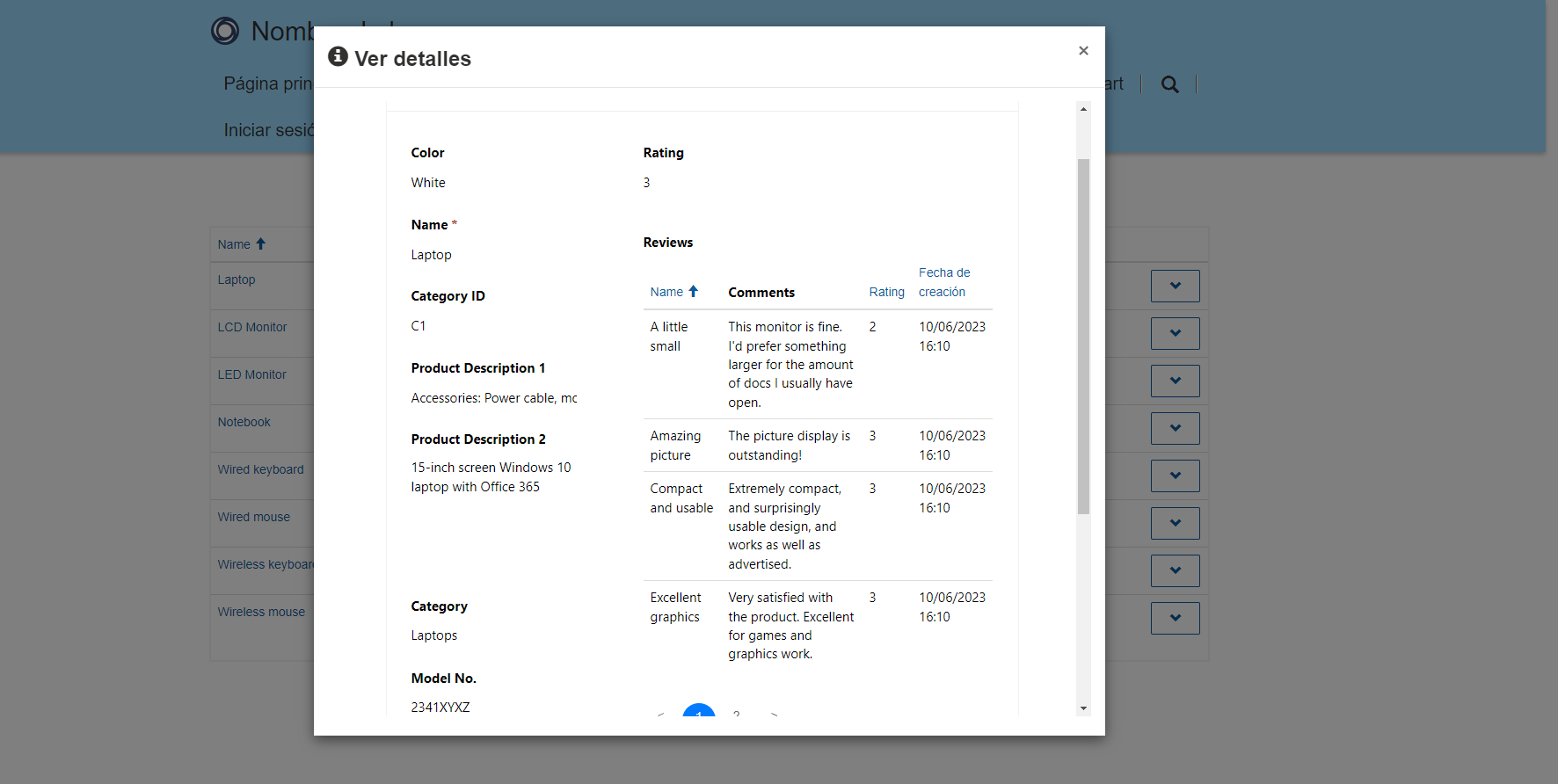The image size is (1558, 784).
Task: Expand the Wired mouse row dropdown
Action: (1175, 523)
